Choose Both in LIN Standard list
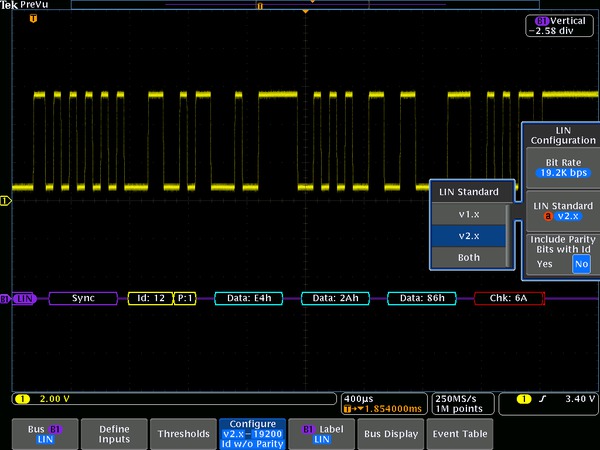The width and height of the screenshot is (600, 450). click(x=469, y=257)
